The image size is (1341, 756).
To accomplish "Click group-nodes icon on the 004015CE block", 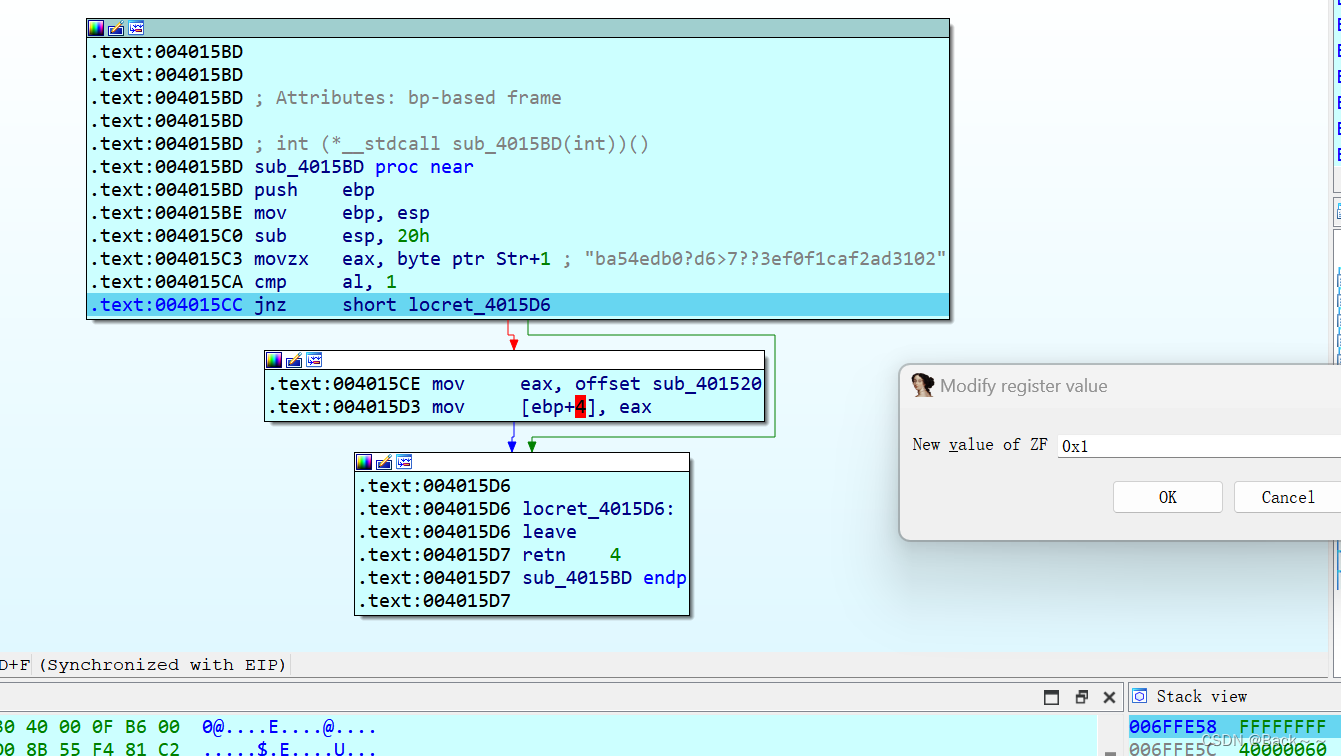I will click(x=314, y=360).
